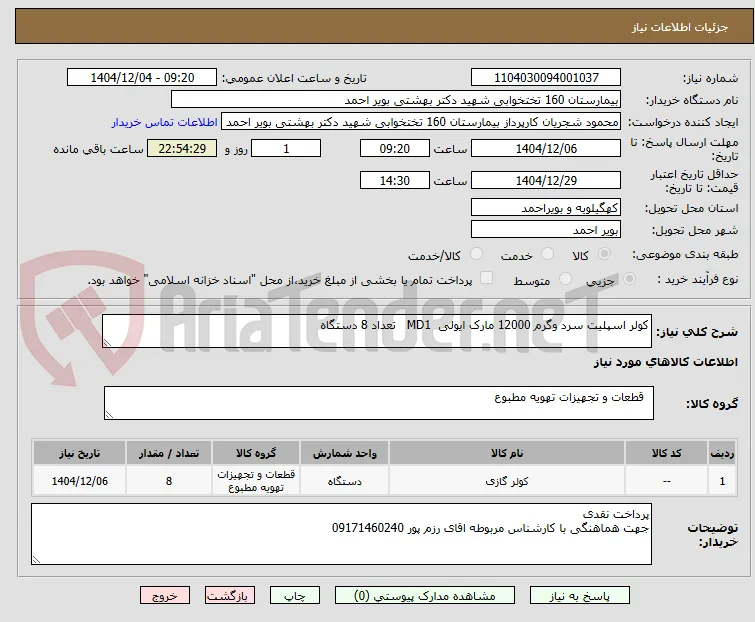Click the deadline time 09:20 field
The image size is (755, 622).
point(395,148)
